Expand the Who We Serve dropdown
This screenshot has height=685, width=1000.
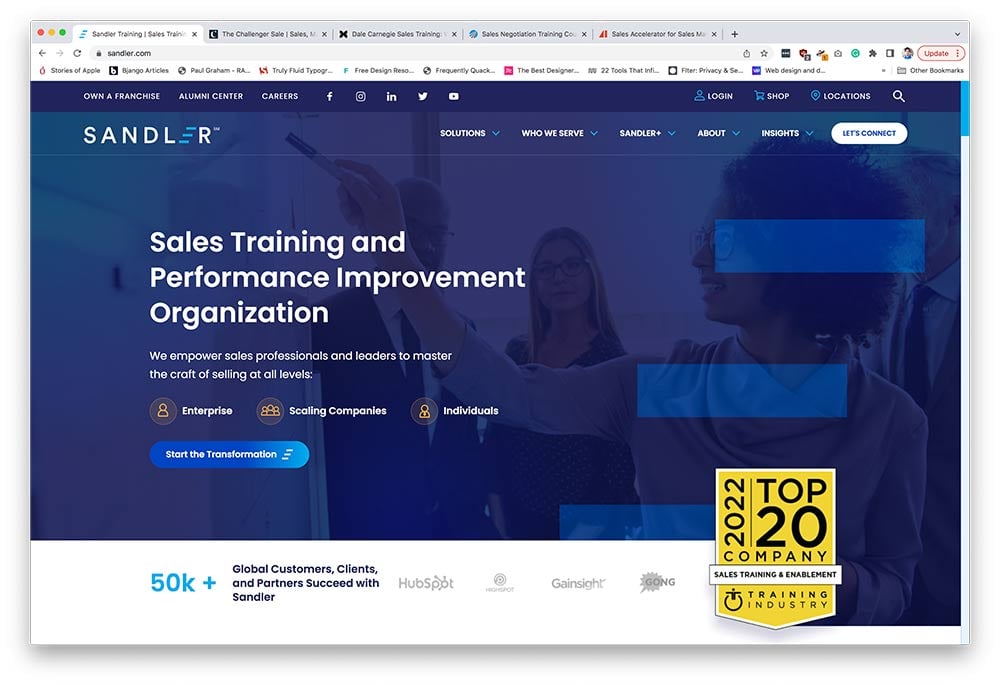pyautogui.click(x=559, y=133)
